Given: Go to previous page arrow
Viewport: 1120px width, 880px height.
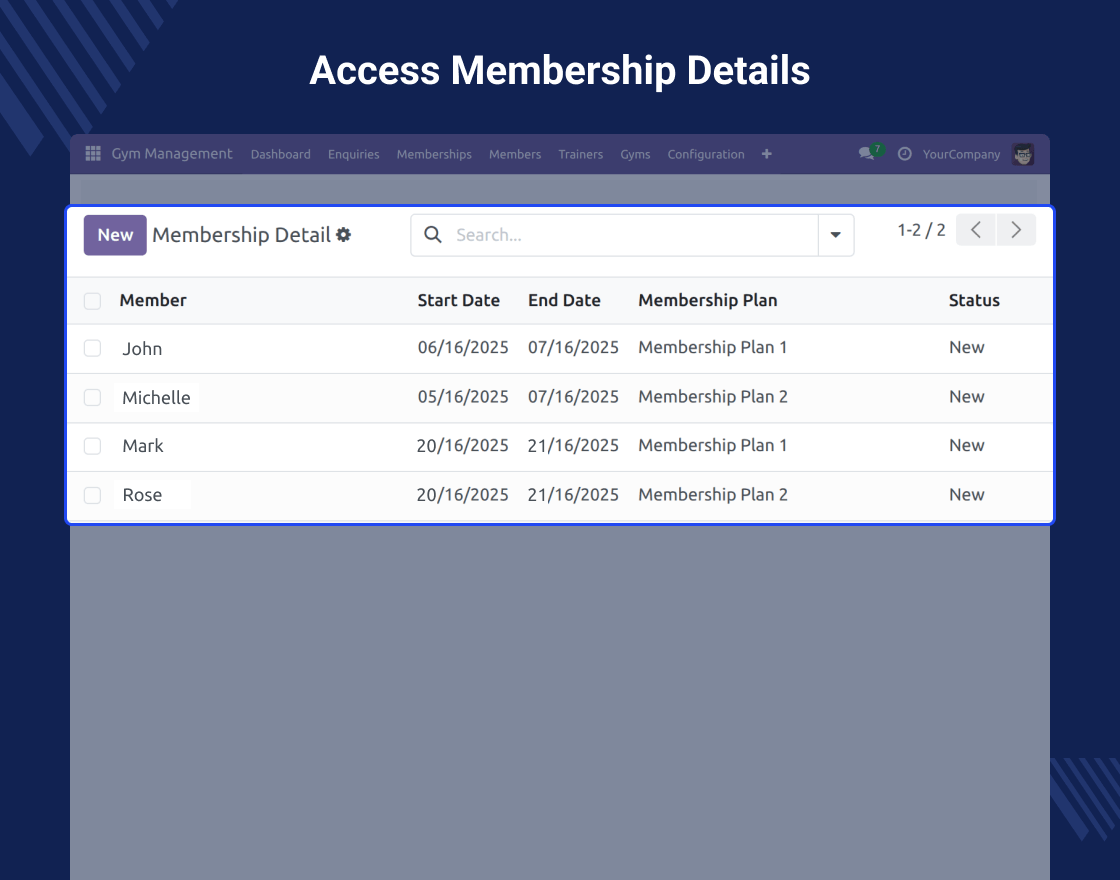Looking at the screenshot, I should [x=976, y=230].
